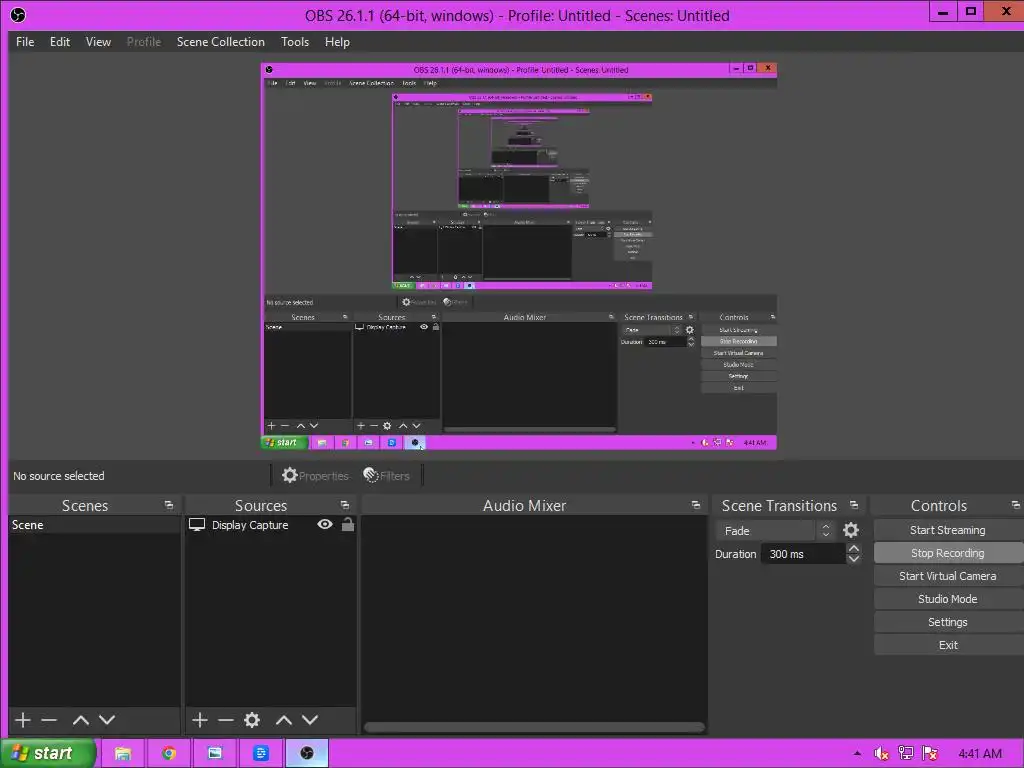This screenshot has width=1024, height=768.
Task: Remove the selected scene with minus
Action: pyautogui.click(x=49, y=720)
